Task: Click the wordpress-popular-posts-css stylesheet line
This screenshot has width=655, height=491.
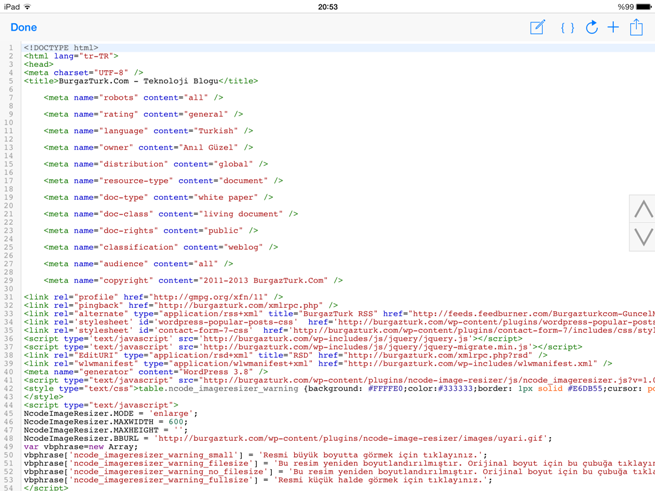Action: click(339, 322)
